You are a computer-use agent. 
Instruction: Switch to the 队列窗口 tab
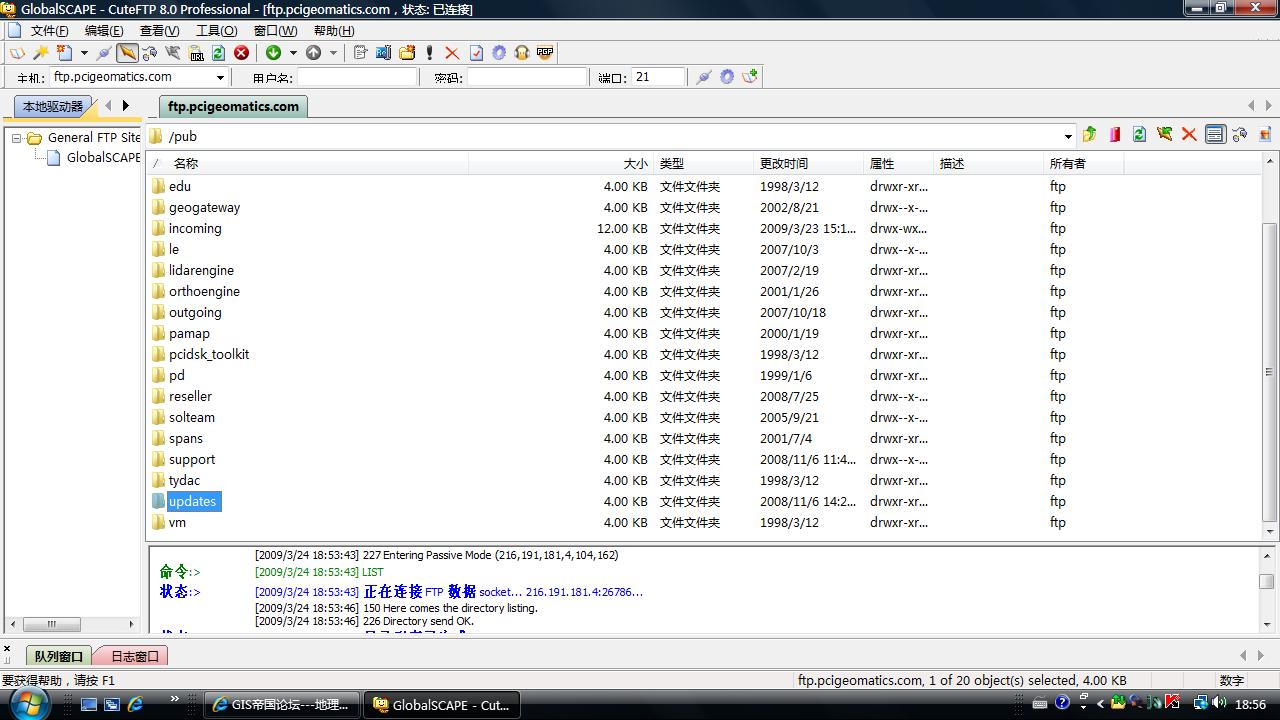[x=58, y=656]
